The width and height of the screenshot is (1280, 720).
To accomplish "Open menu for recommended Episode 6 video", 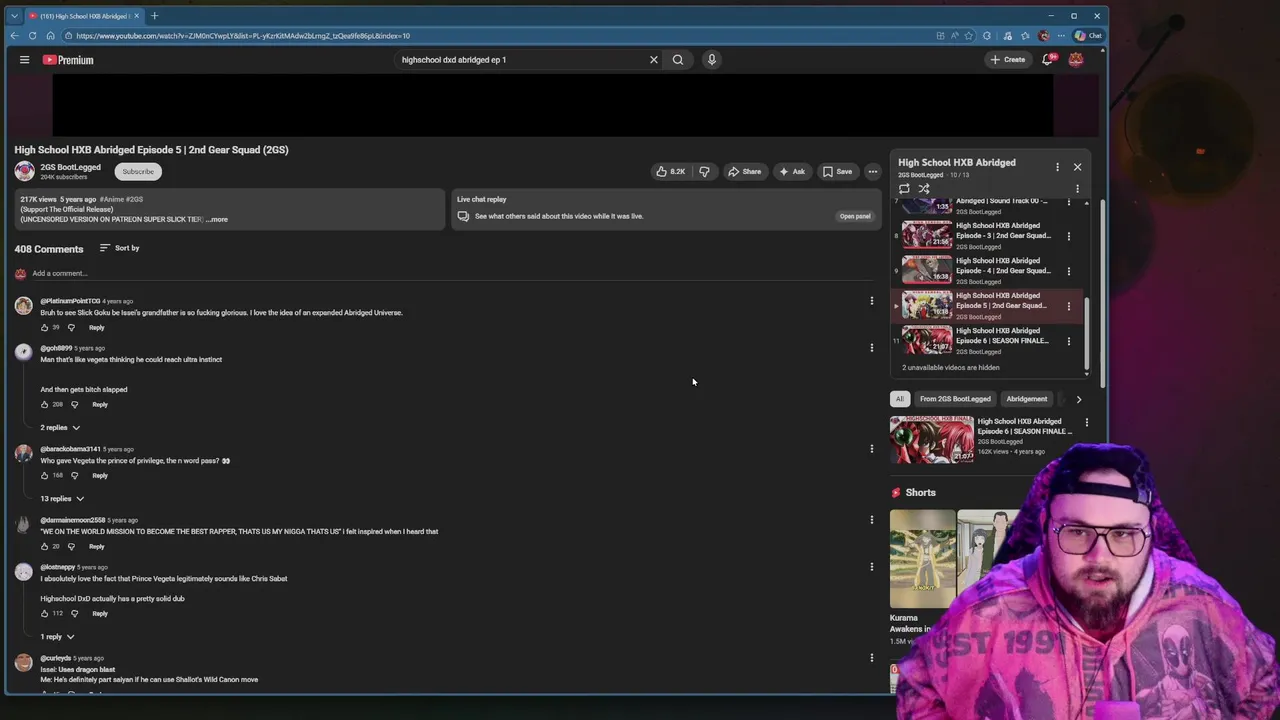I will click(1086, 423).
